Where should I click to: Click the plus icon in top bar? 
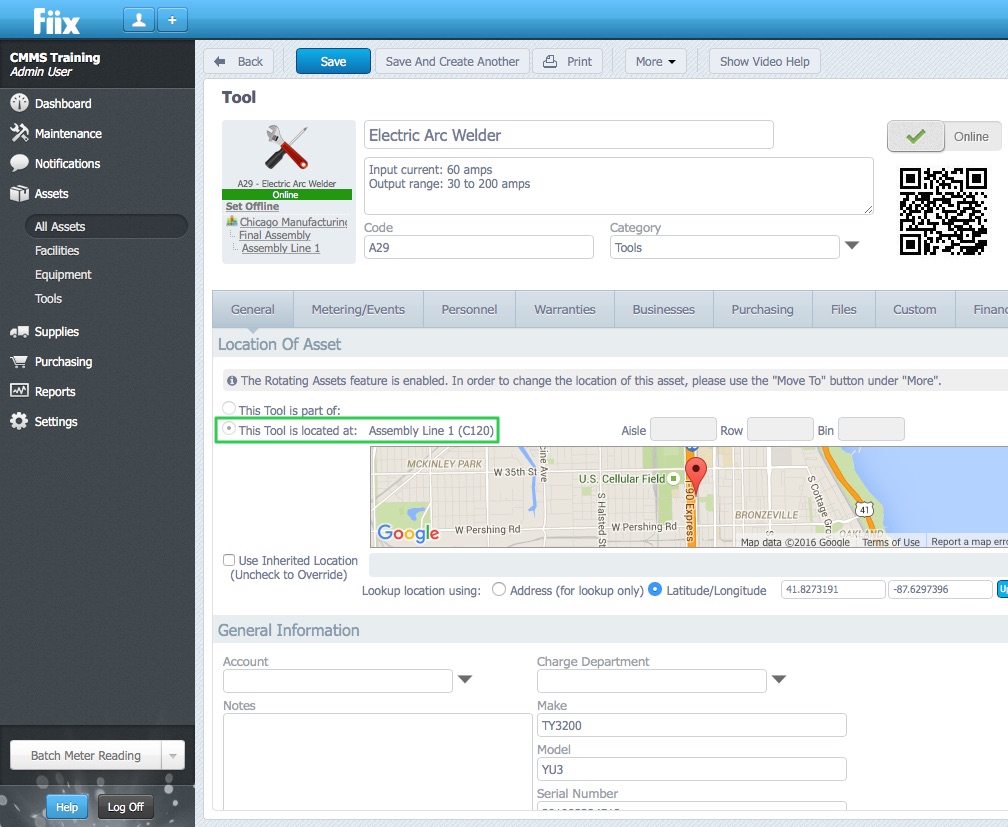click(x=172, y=19)
